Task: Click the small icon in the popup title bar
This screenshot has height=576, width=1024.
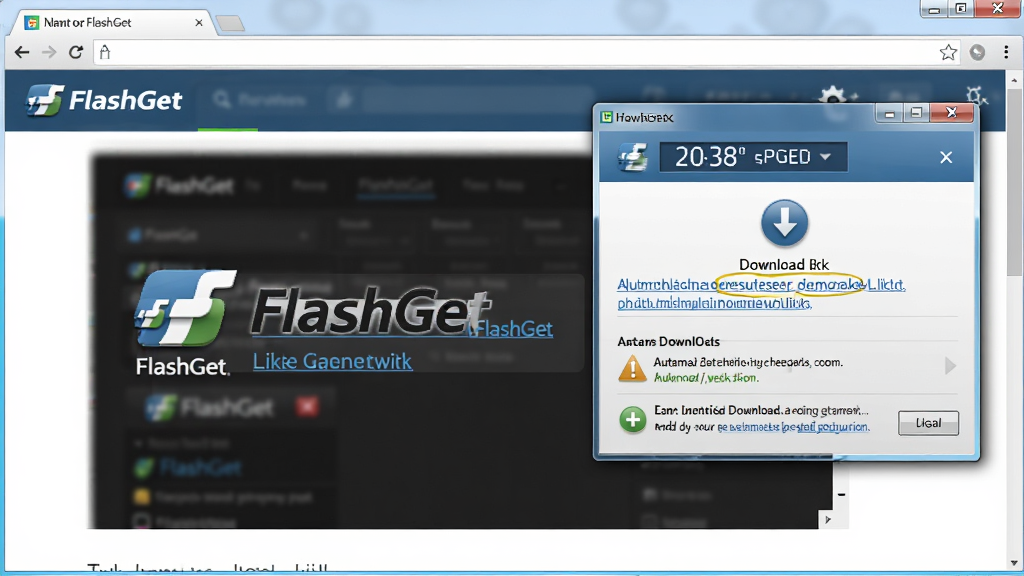Action: 607,117
